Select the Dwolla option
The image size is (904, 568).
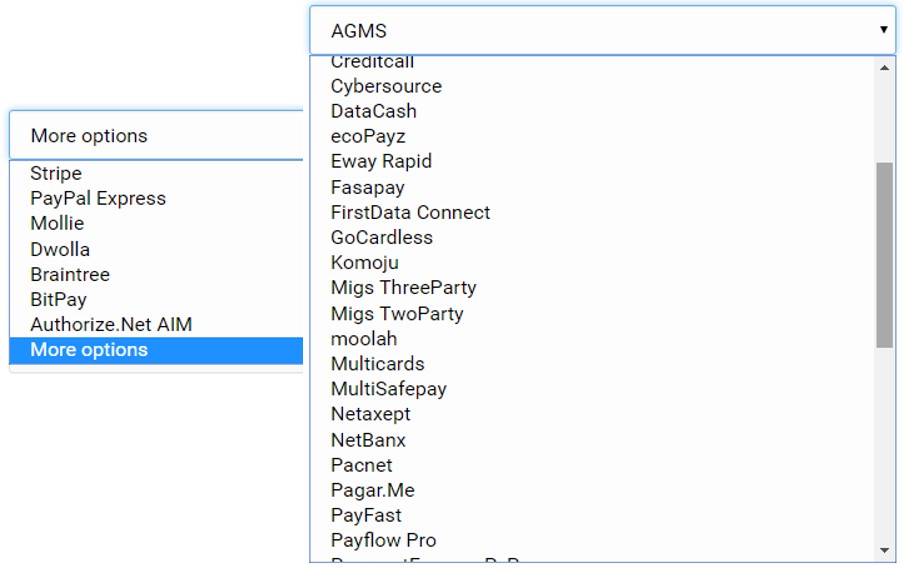point(60,249)
